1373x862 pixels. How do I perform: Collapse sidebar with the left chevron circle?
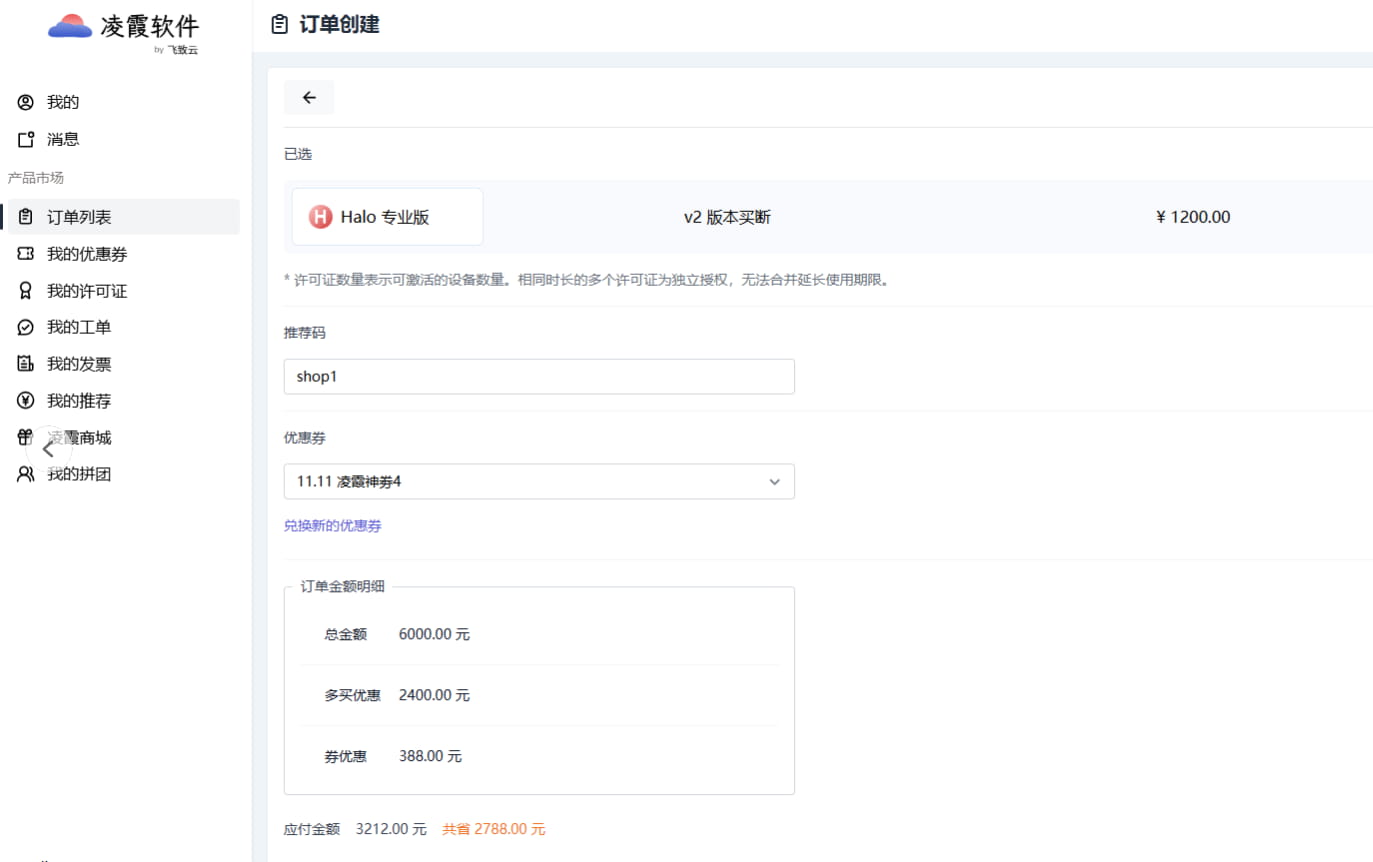48,450
